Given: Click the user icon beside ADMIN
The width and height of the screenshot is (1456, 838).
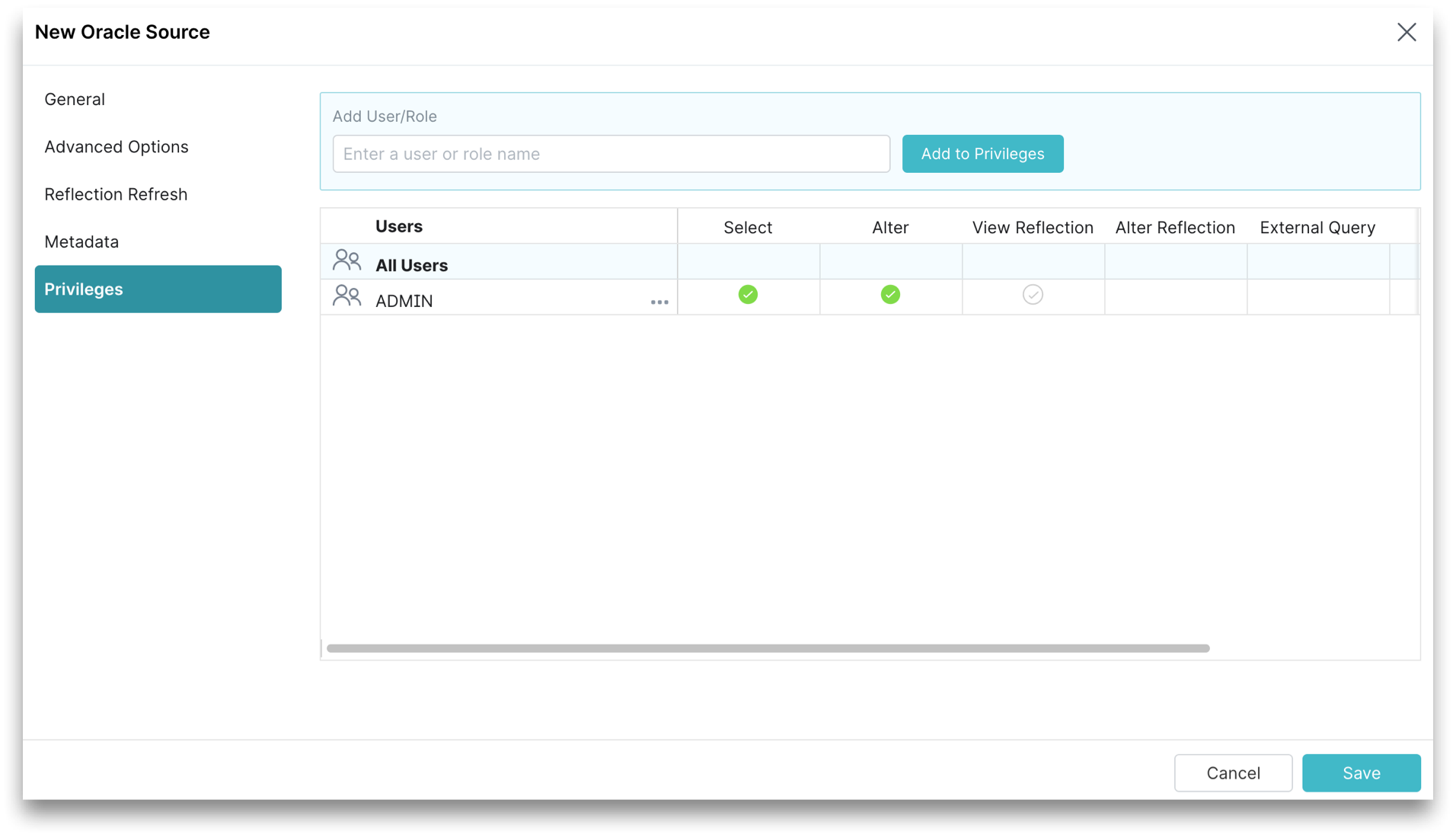Looking at the screenshot, I should click(x=347, y=296).
